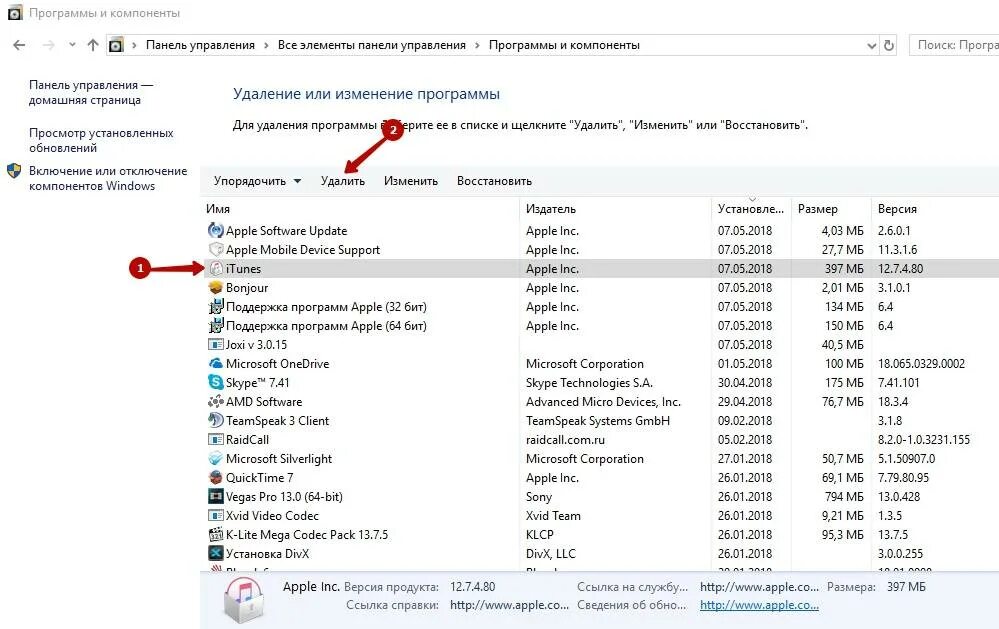
Task: Select the Apple Software Update name
Action: pyautogui.click(x=286, y=231)
